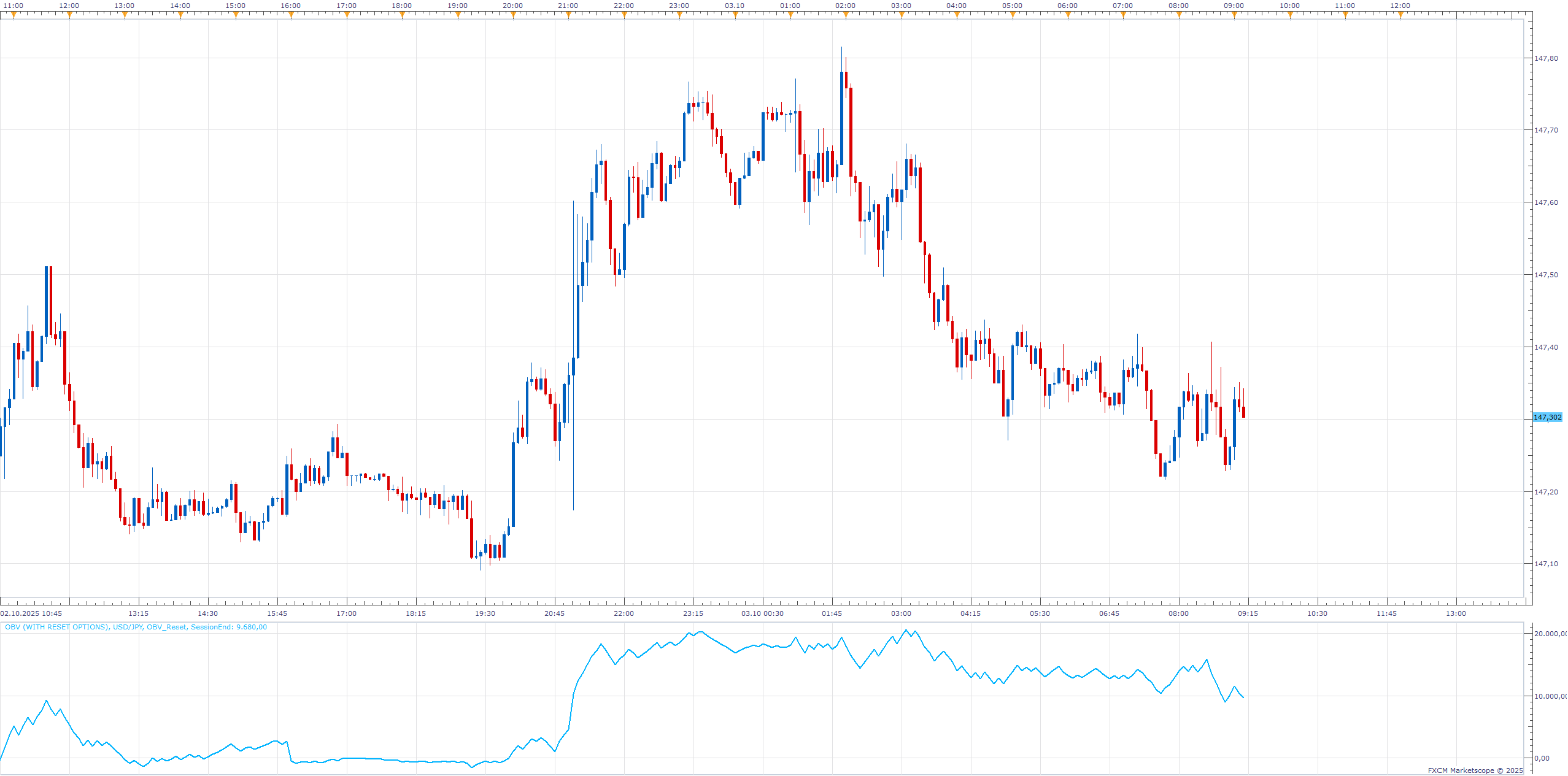The image size is (1568, 776).
Task: Click the OBV (WITH RESET OPTIONS) indicator title
Action: point(57,627)
